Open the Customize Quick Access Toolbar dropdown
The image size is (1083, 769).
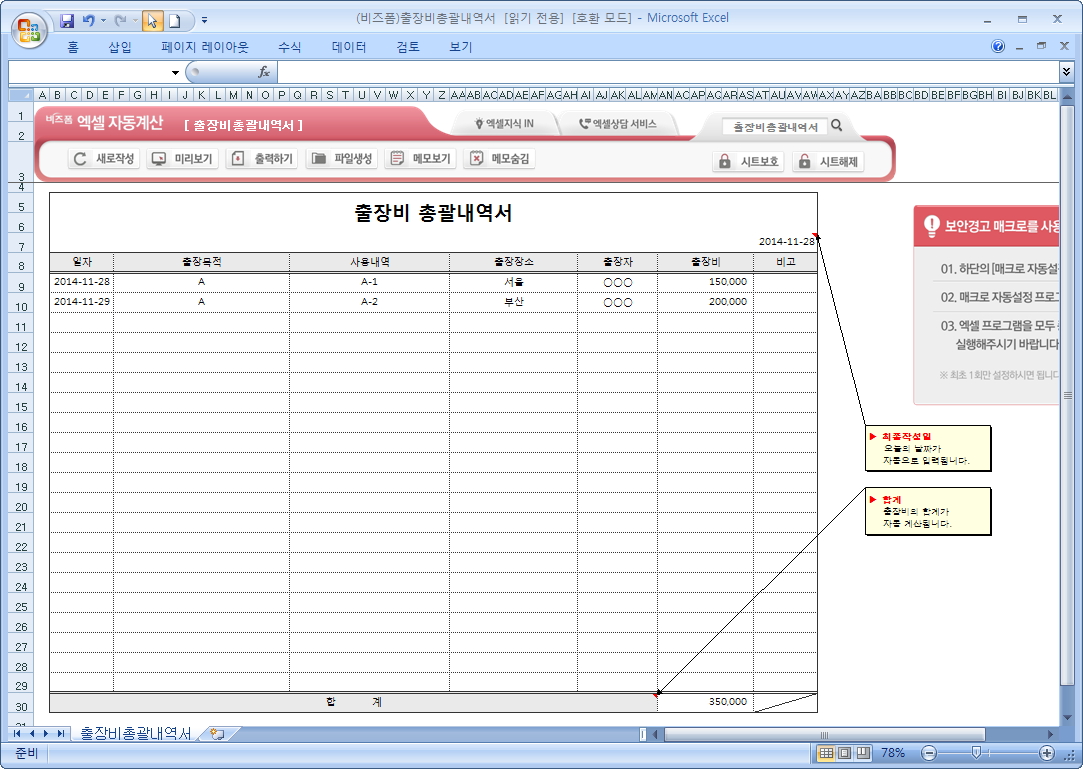[204, 21]
